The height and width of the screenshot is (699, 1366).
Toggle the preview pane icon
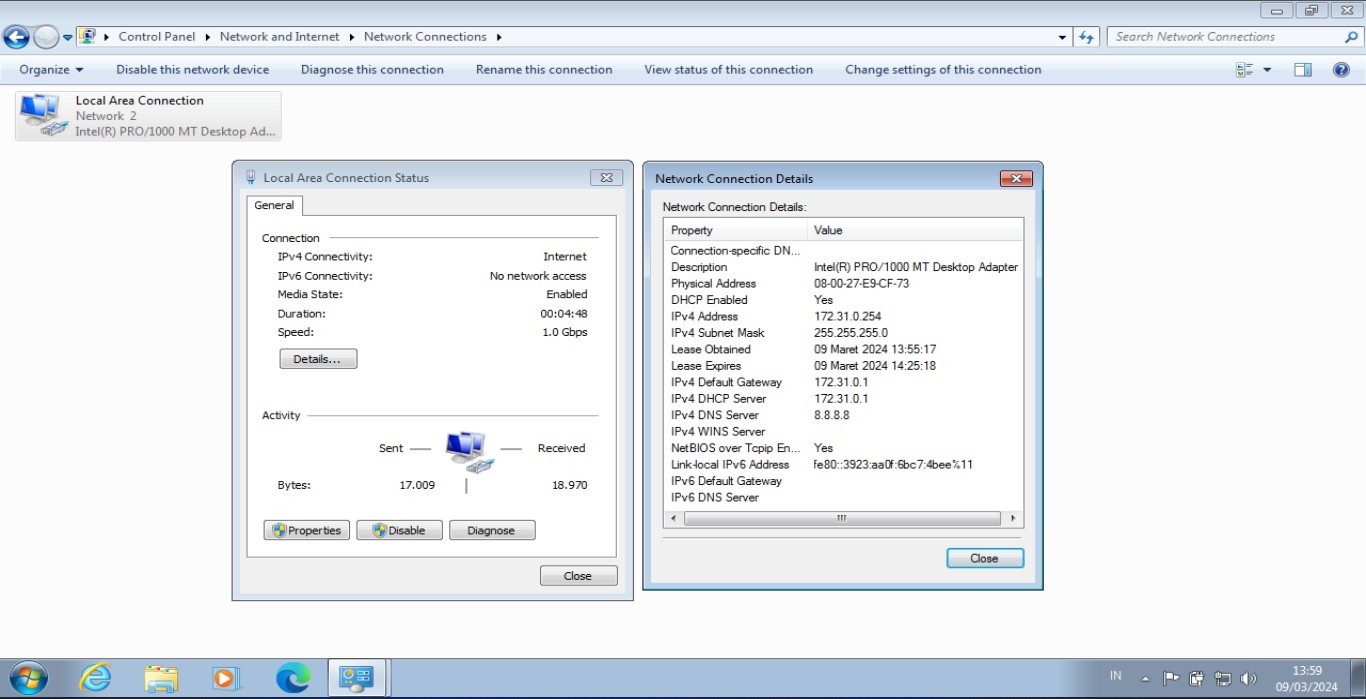[x=1302, y=70]
